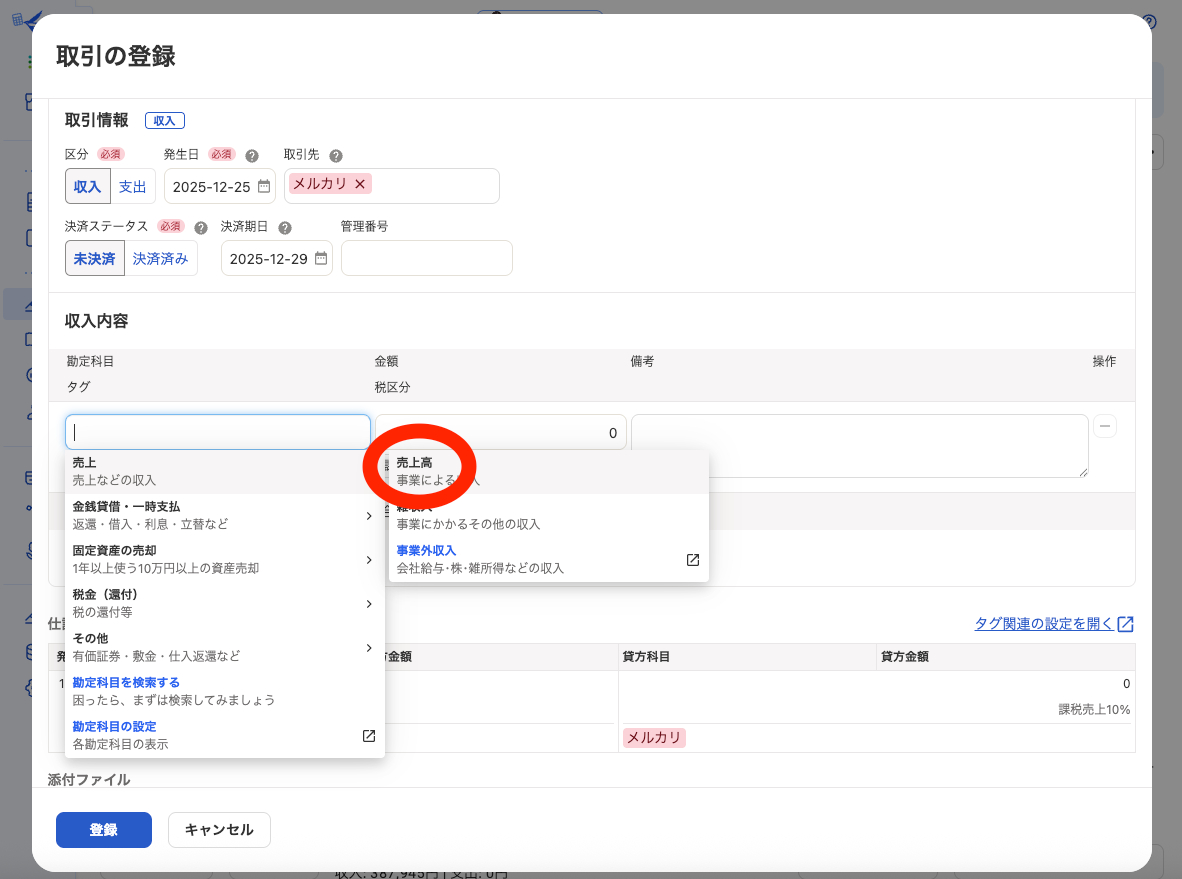Screen dimensions: 1182x879
Task: Set payment status to 未決済
Action: (x=95, y=258)
